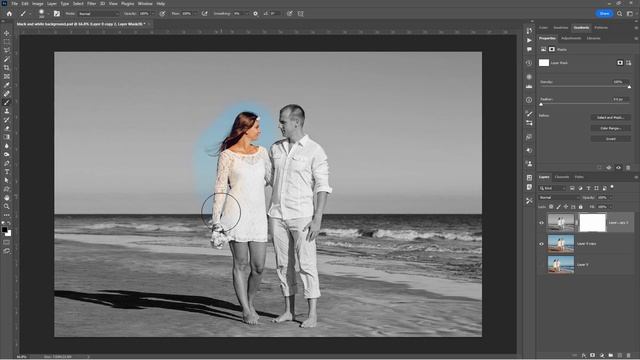This screenshot has width=640, height=360.
Task: Select the Clone Stamp tool
Action: [7, 111]
